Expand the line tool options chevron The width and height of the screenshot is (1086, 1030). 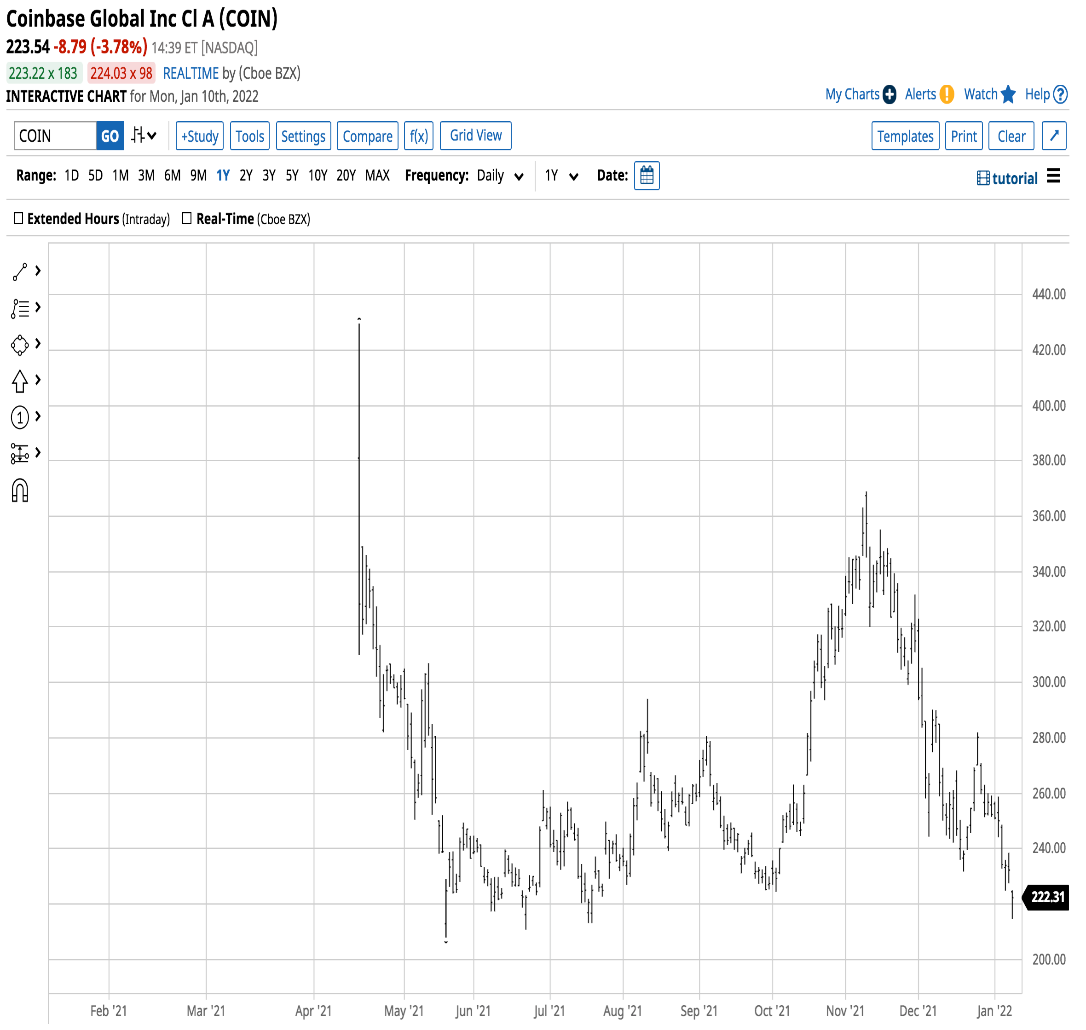click(37, 270)
